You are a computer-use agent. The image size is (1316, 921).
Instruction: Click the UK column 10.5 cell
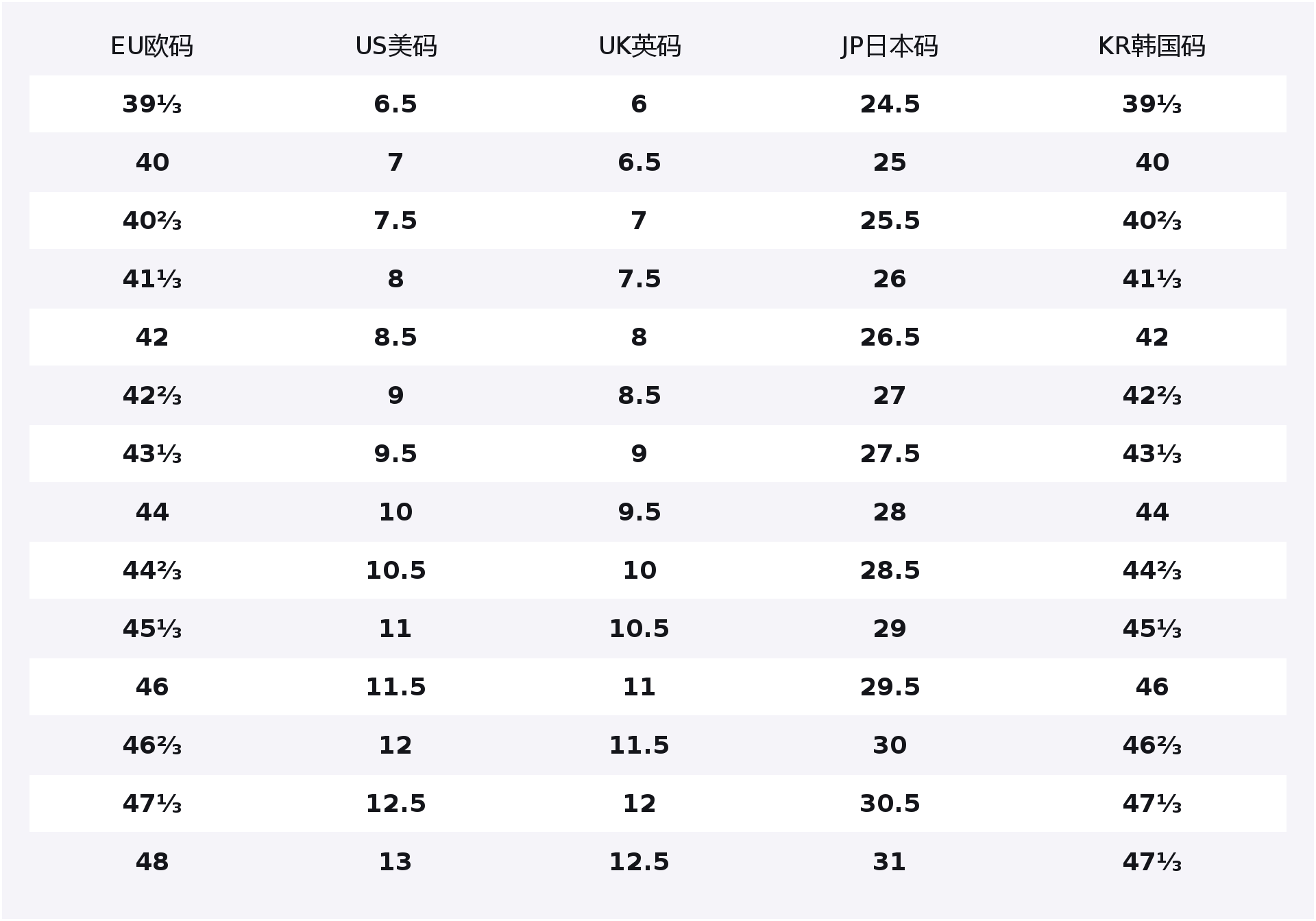(x=639, y=629)
